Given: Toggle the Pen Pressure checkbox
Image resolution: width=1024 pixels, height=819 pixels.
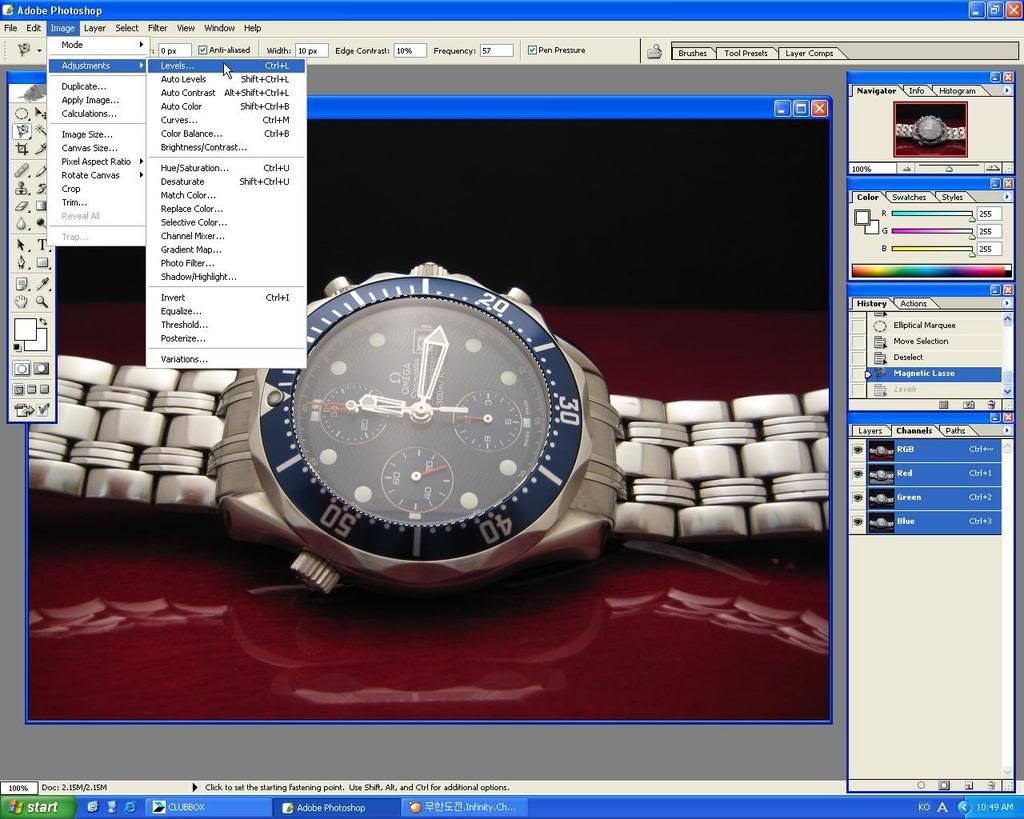Looking at the screenshot, I should point(532,50).
